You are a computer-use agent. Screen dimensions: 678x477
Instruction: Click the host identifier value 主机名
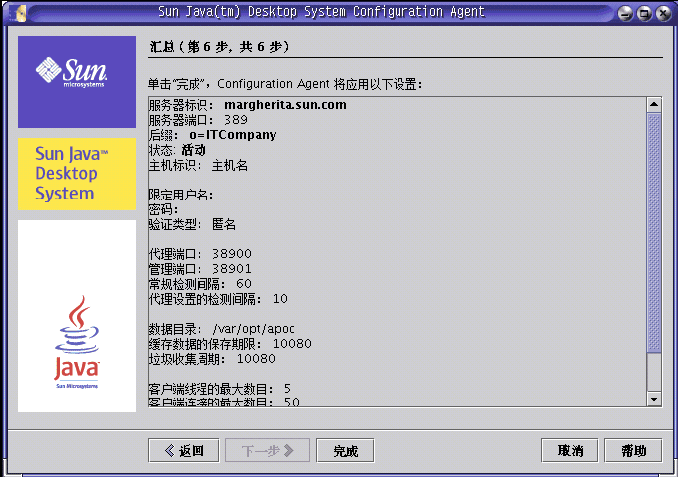[x=230, y=165]
